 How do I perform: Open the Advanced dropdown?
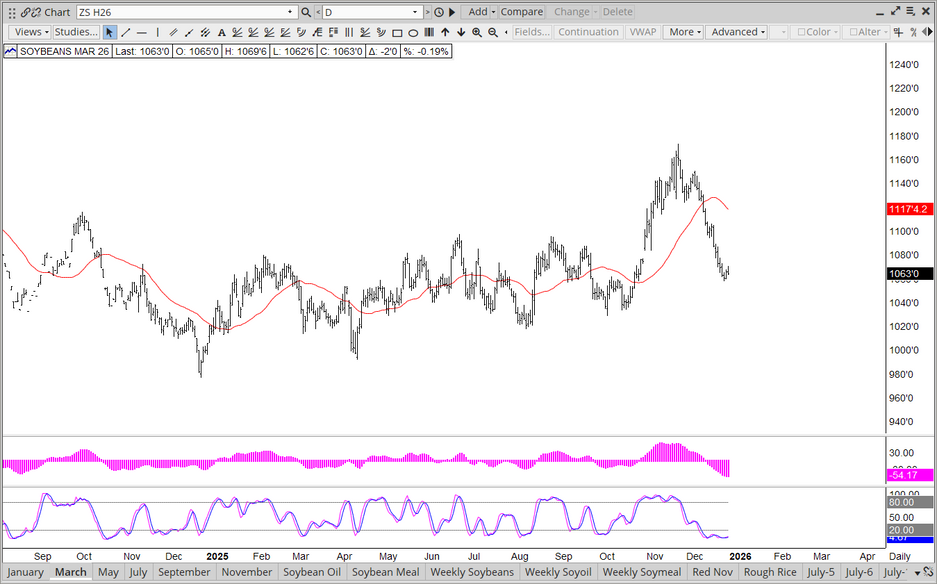click(x=737, y=32)
